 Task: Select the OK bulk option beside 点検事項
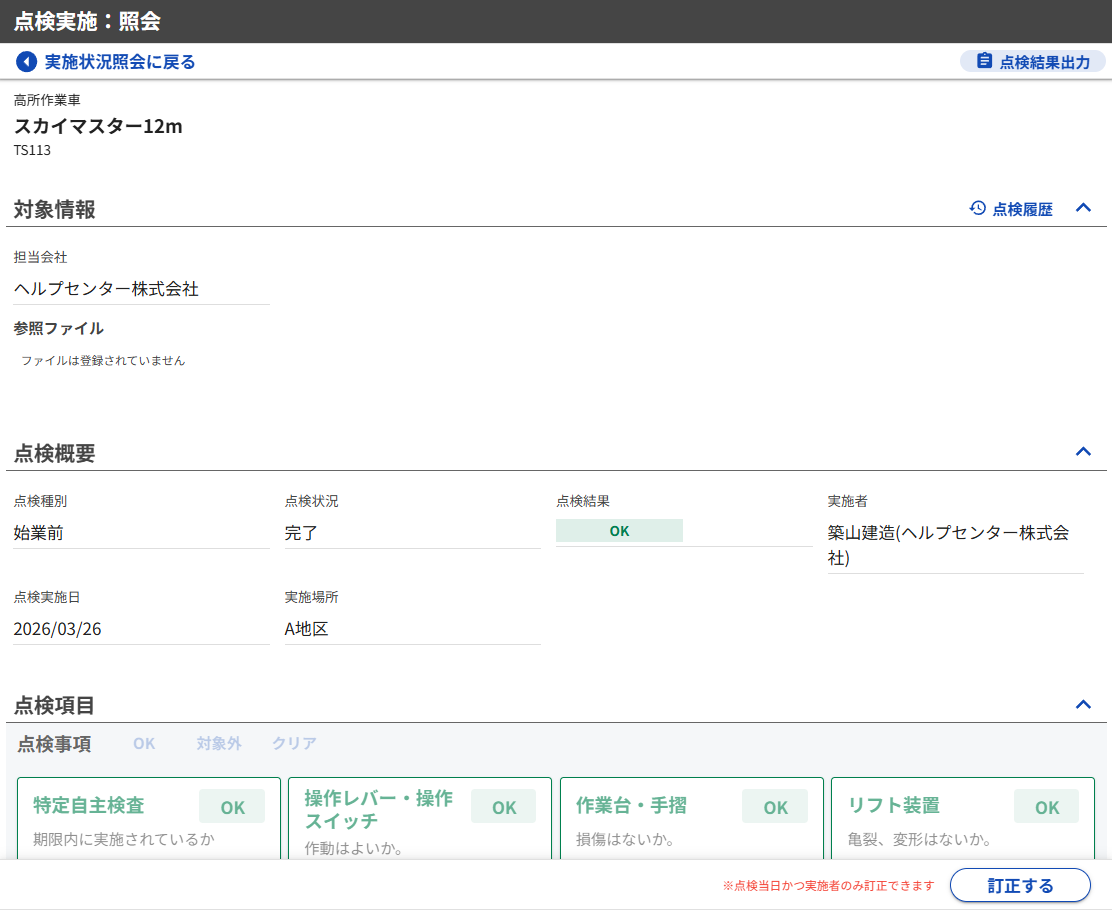(x=144, y=744)
